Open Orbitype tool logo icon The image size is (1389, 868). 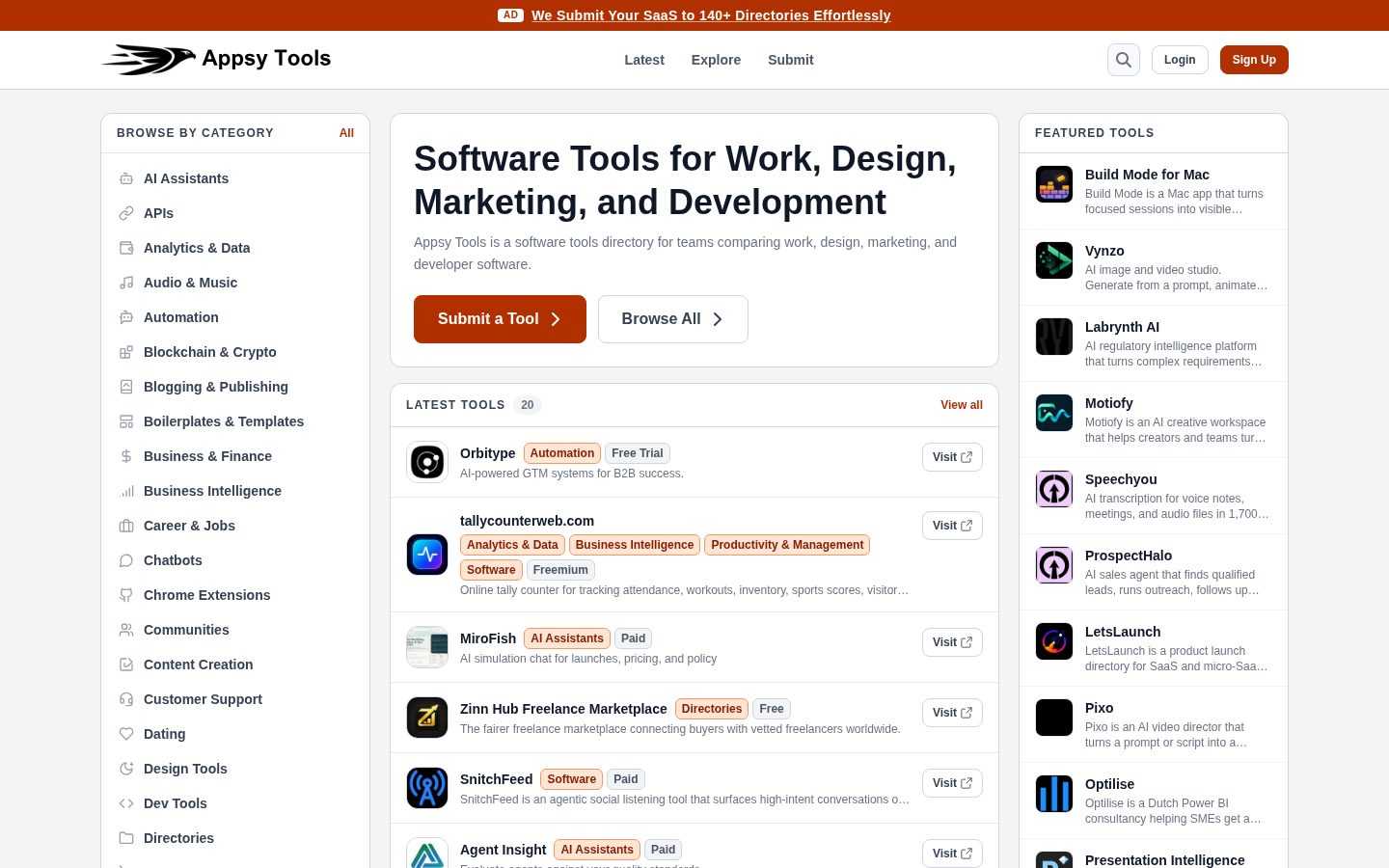pos(427,462)
